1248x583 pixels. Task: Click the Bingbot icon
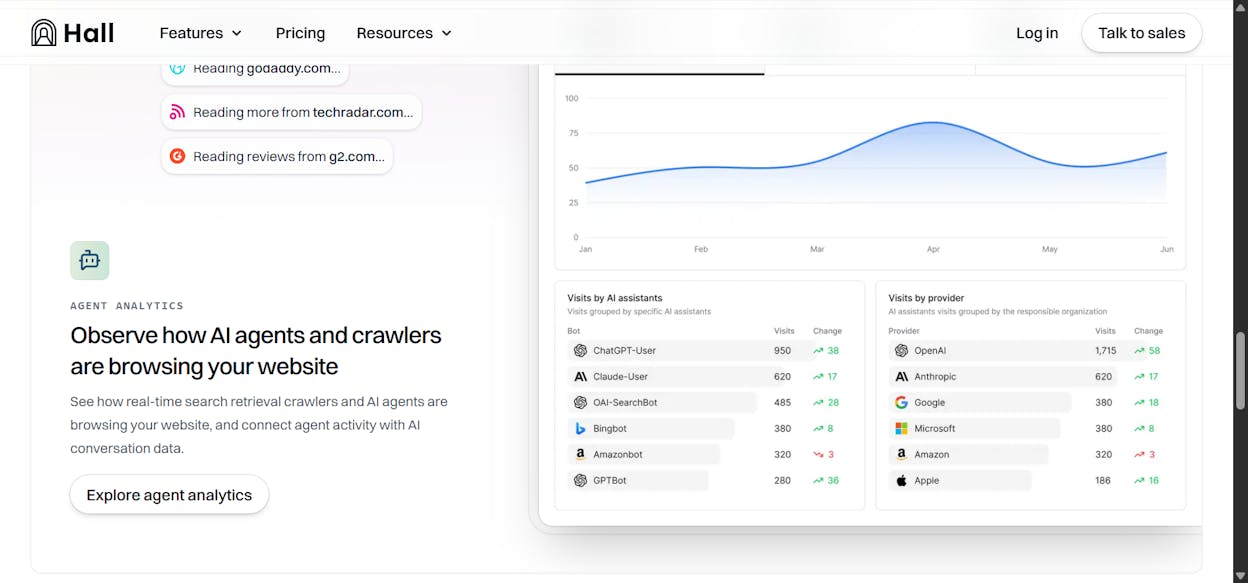(580, 428)
